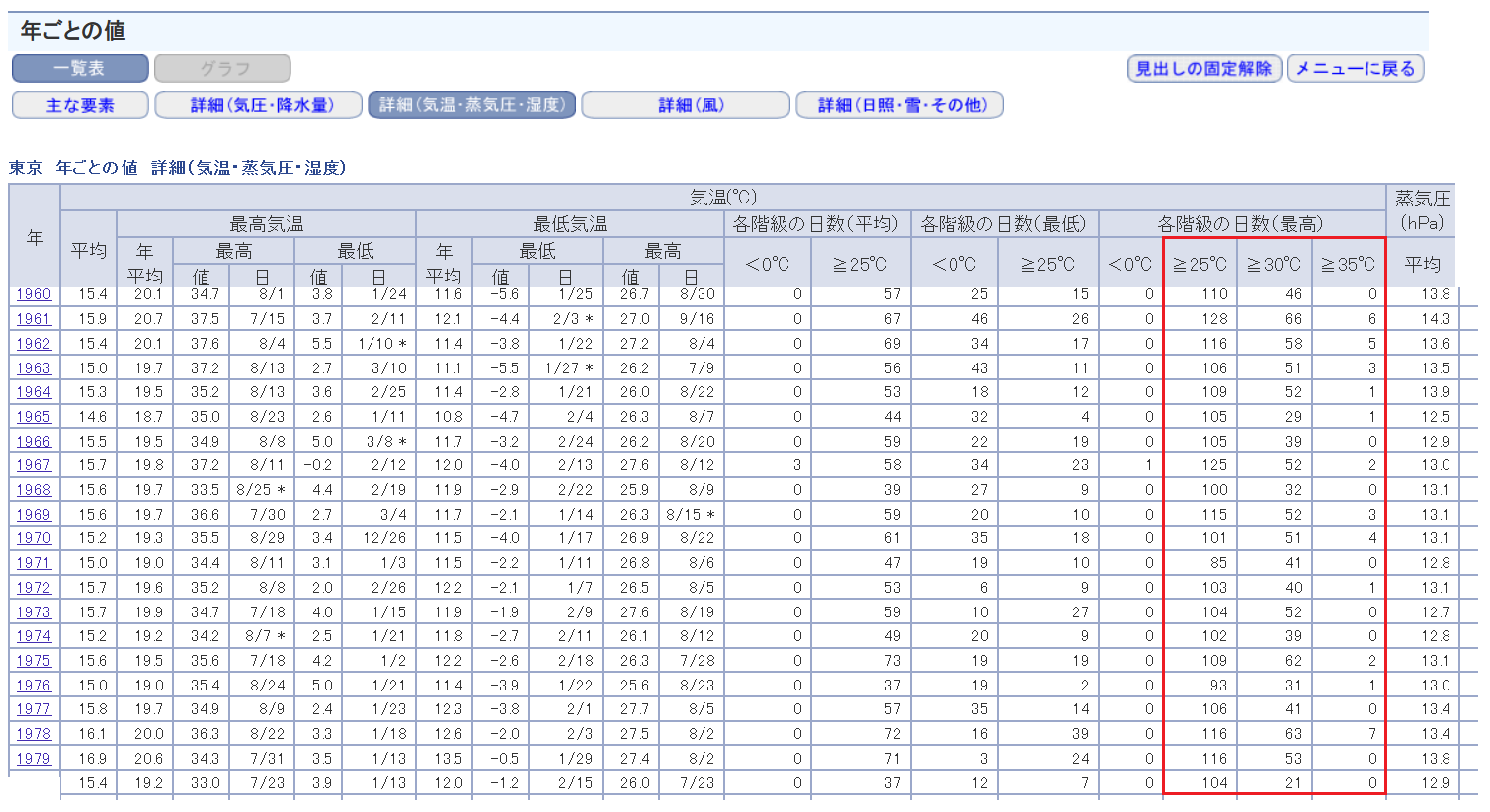1490x812 pixels.
Task: Click the 気温(℃) column group header
Action: (723, 198)
